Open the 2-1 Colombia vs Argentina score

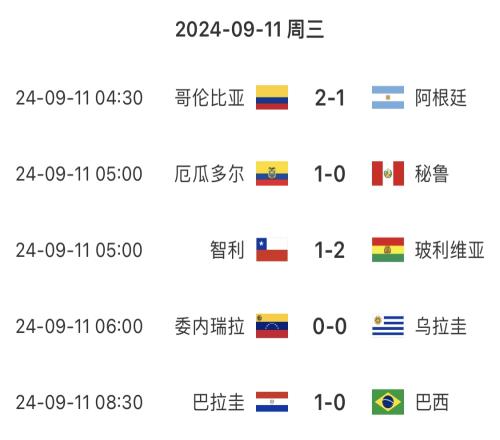tap(330, 98)
